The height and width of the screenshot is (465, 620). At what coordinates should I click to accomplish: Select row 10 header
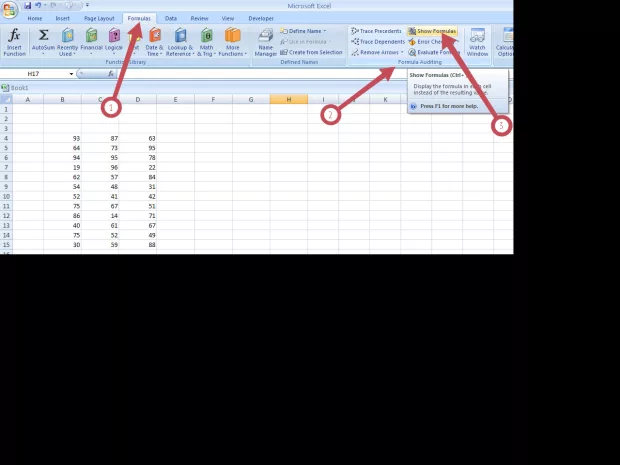click(6, 197)
